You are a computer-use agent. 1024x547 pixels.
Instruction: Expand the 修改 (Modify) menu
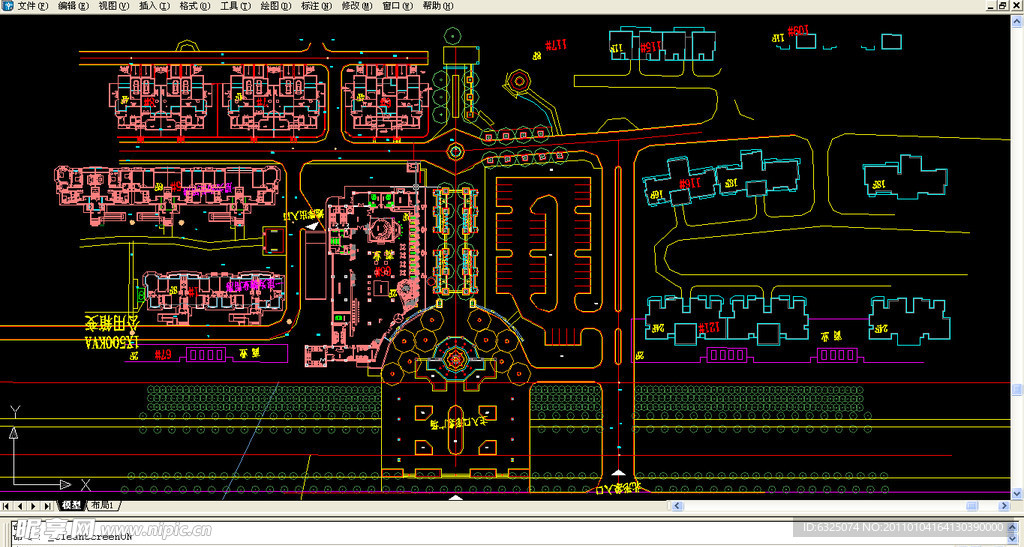tap(355, 6)
